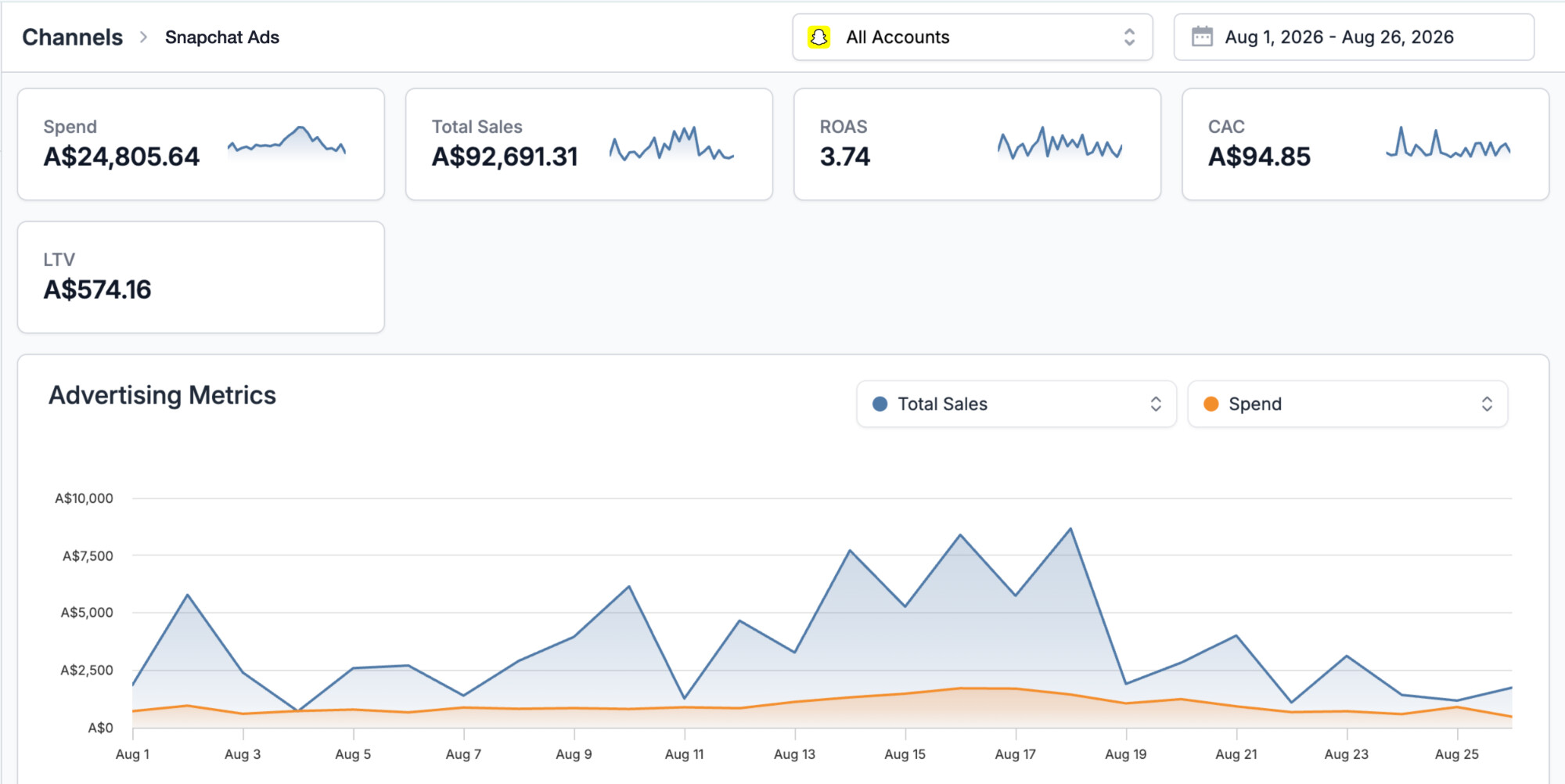Open the Aug 1 - Aug 26 date range picker

1354,37
